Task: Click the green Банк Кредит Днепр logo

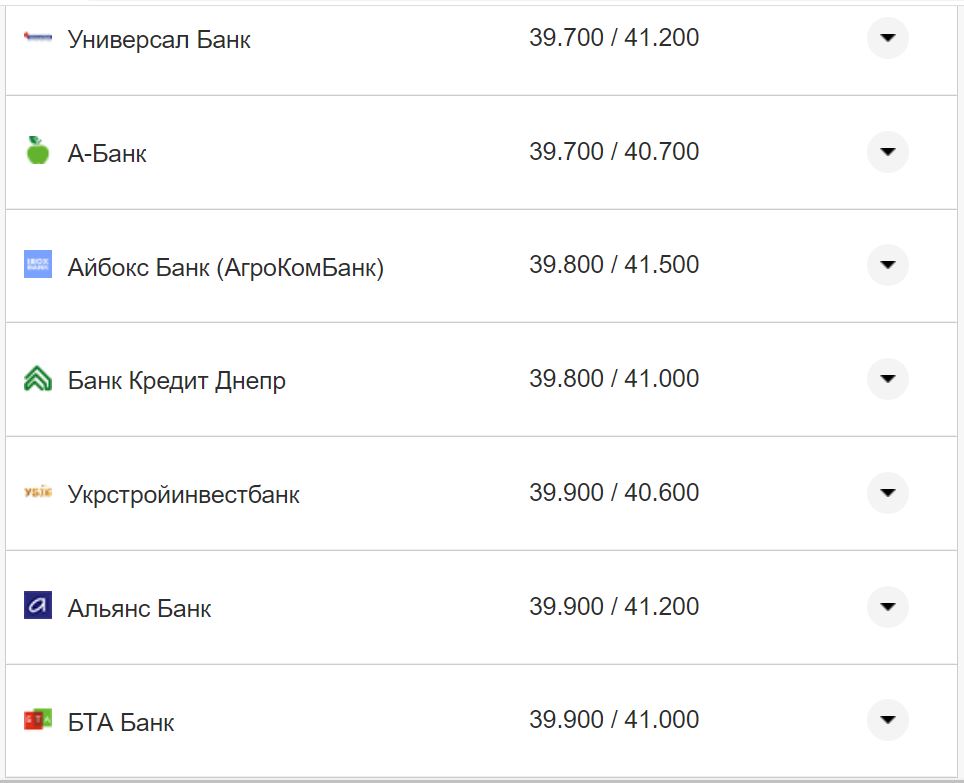Action: click(x=38, y=379)
